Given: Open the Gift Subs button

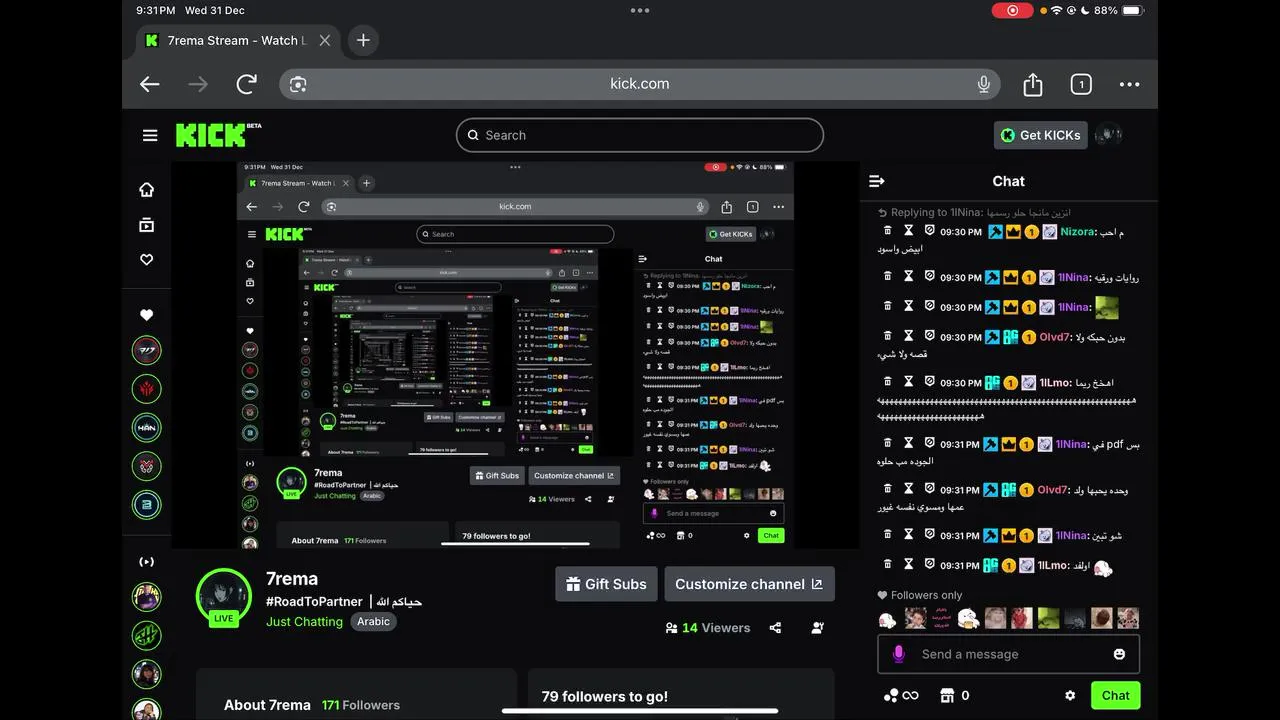Looking at the screenshot, I should click(606, 584).
